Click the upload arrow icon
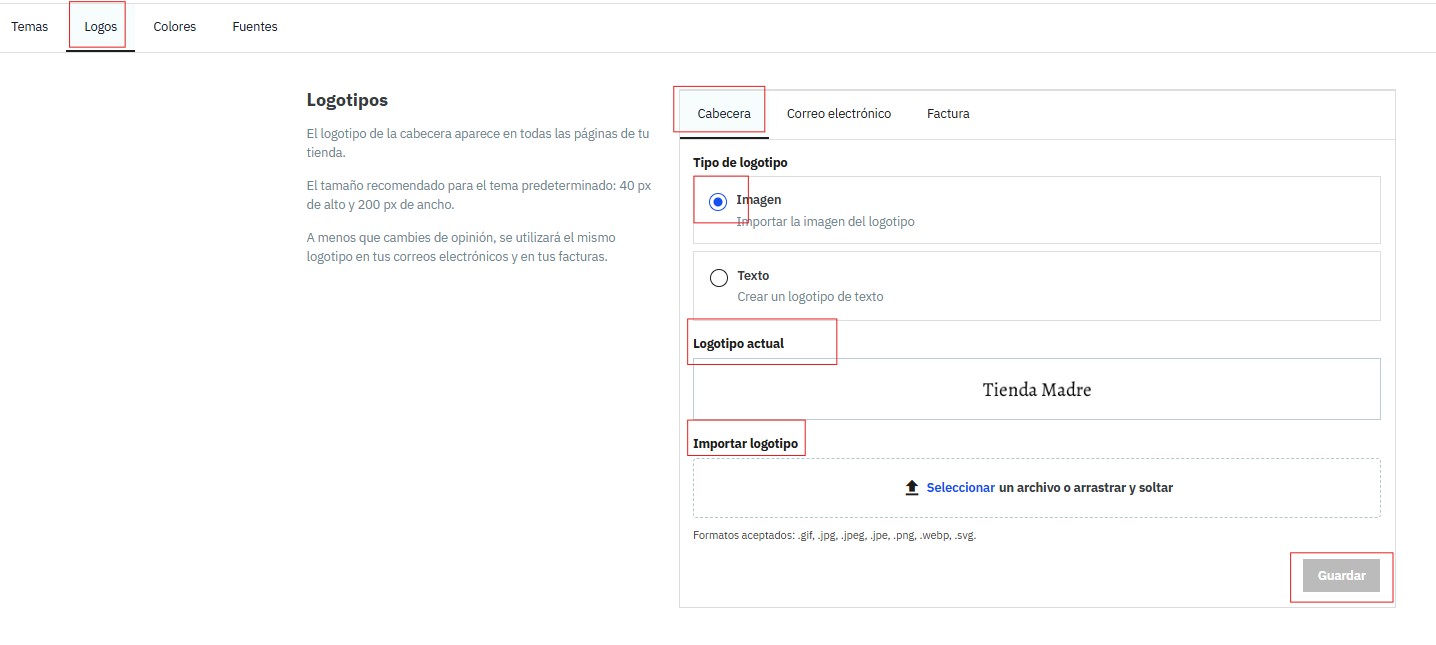Screen dimensions: 1436x645 click(x=911, y=488)
